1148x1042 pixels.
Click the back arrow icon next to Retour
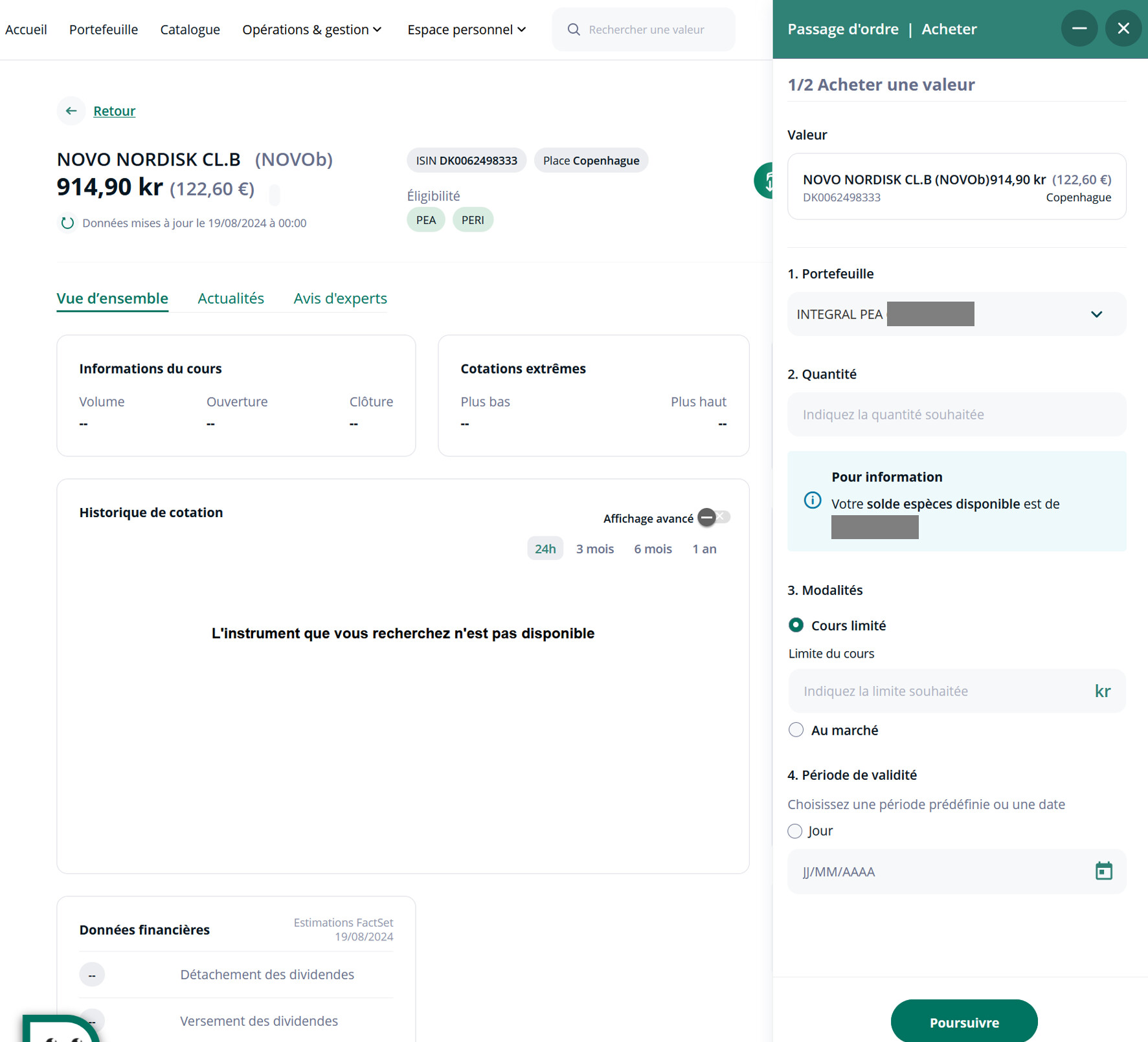click(x=71, y=111)
